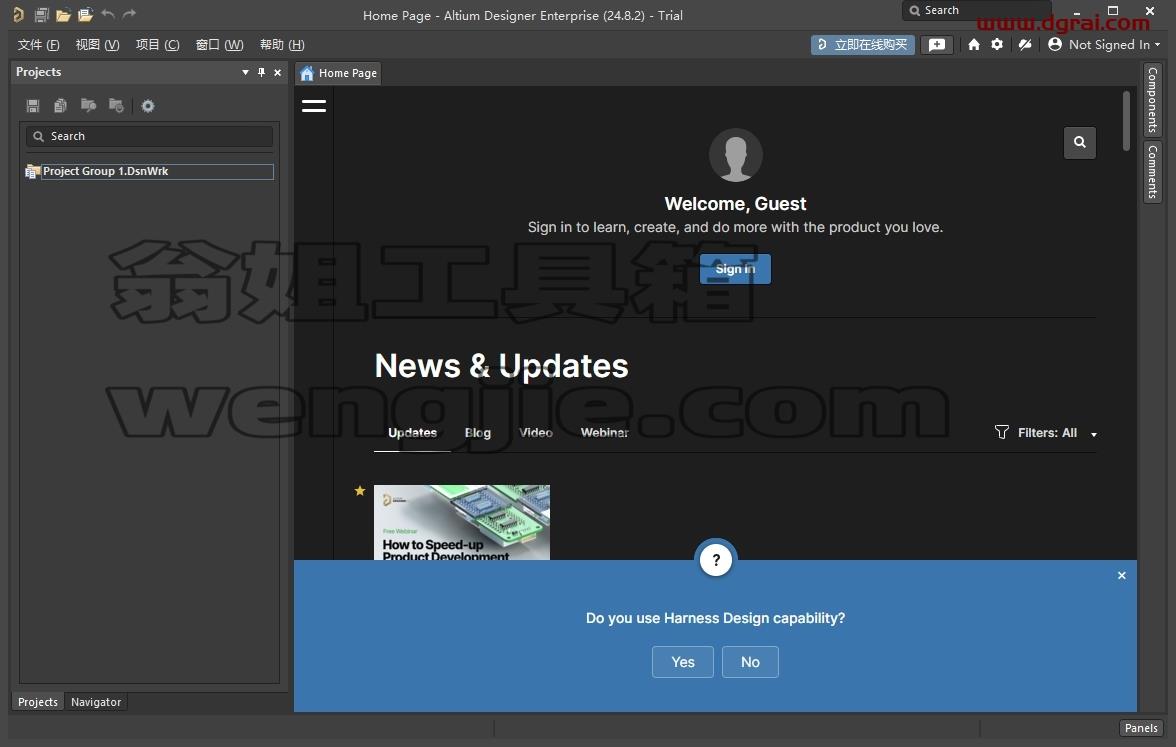Click the feedback speech bubble icon
The height and width of the screenshot is (747, 1176).
click(937, 45)
